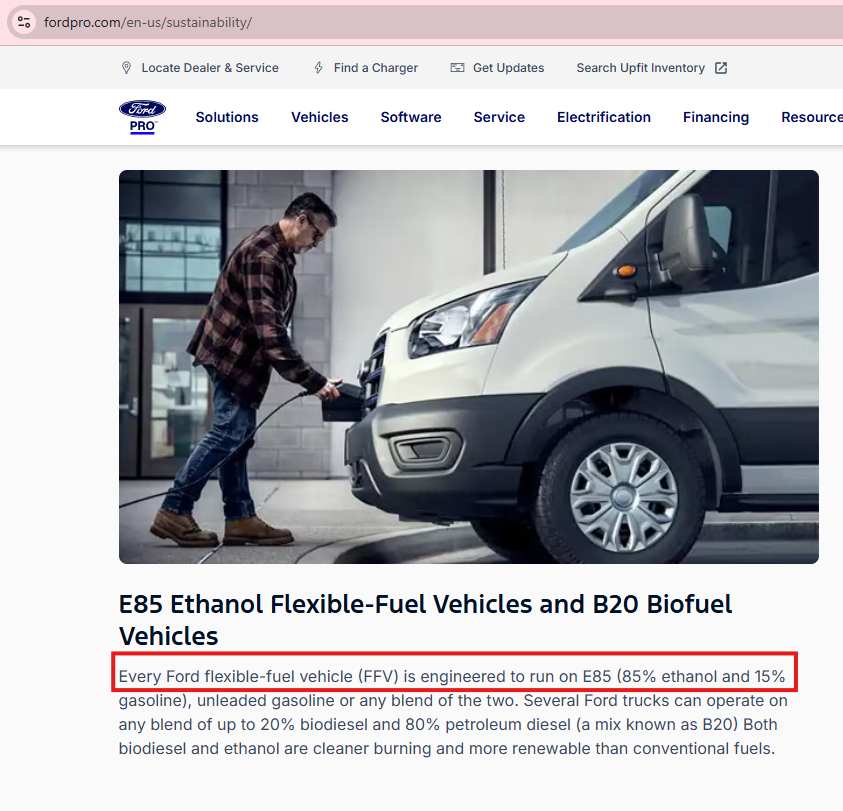
Task: Click the external link icon after Upfit Inventory
Action: [x=721, y=68]
